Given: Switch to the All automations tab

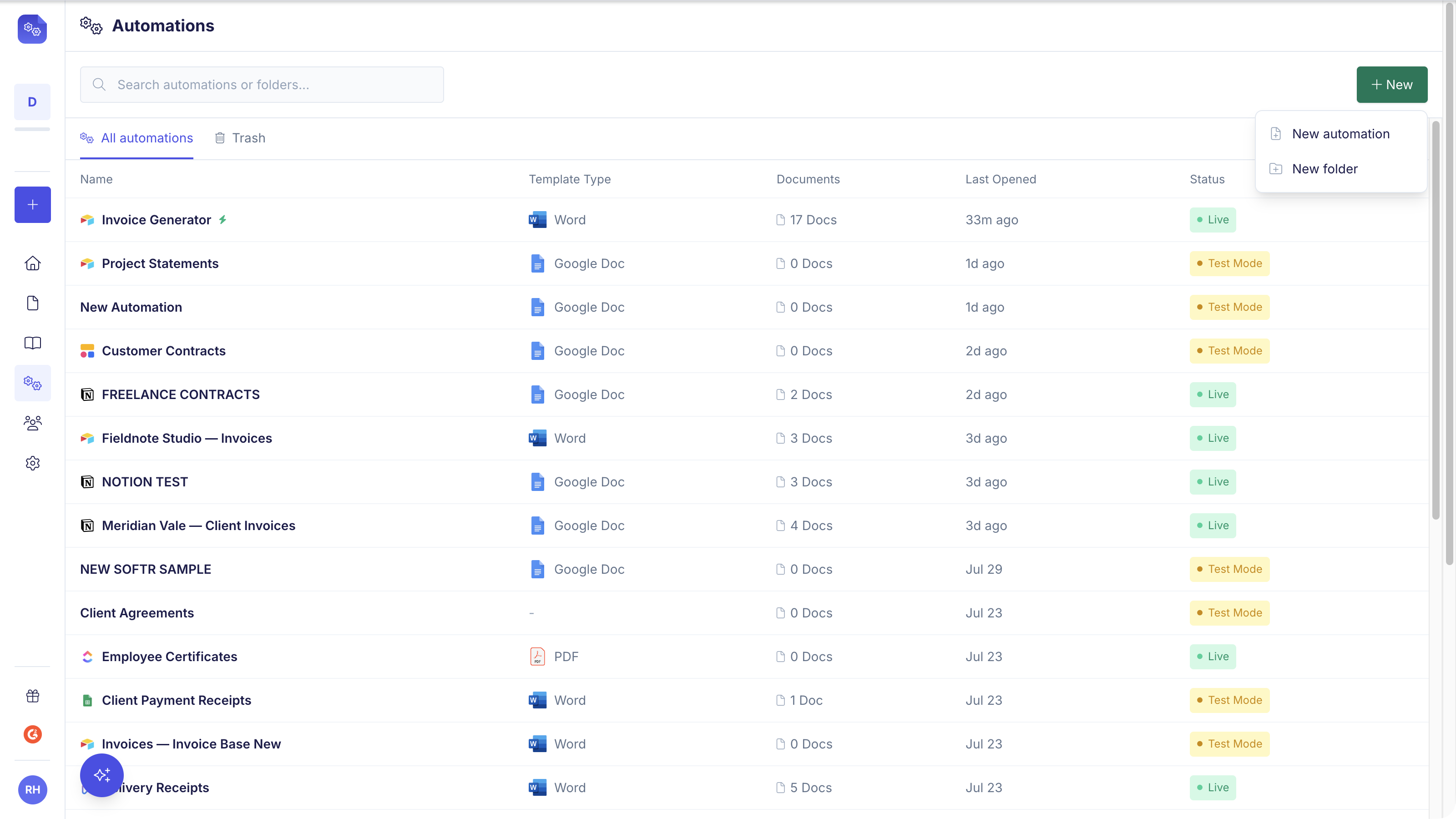Looking at the screenshot, I should [x=136, y=138].
